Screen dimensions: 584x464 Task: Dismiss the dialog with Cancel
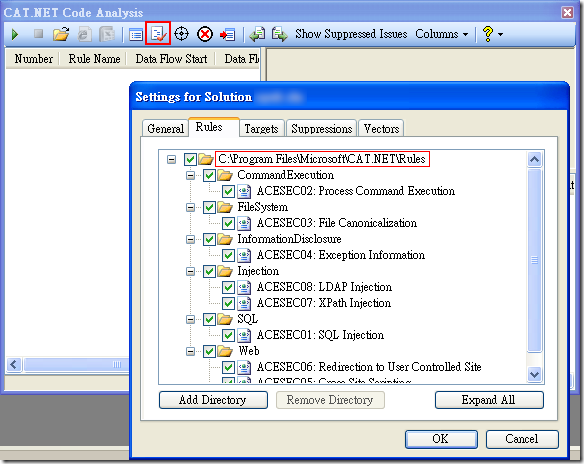click(x=522, y=439)
